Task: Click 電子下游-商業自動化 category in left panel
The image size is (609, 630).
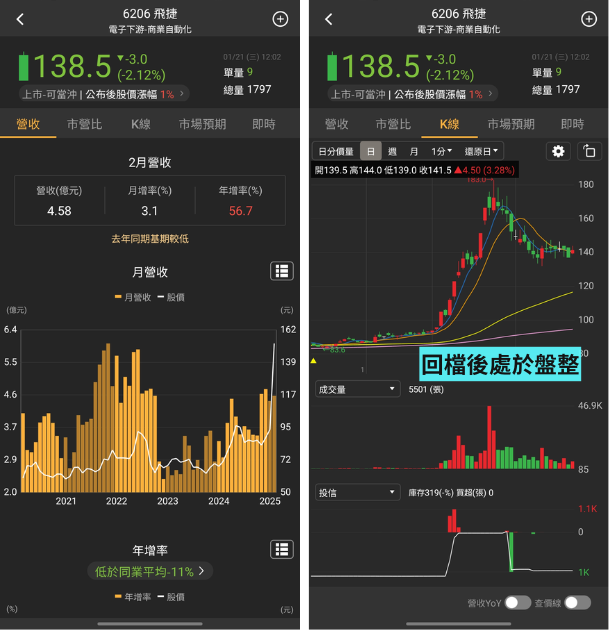Action: 150,29
